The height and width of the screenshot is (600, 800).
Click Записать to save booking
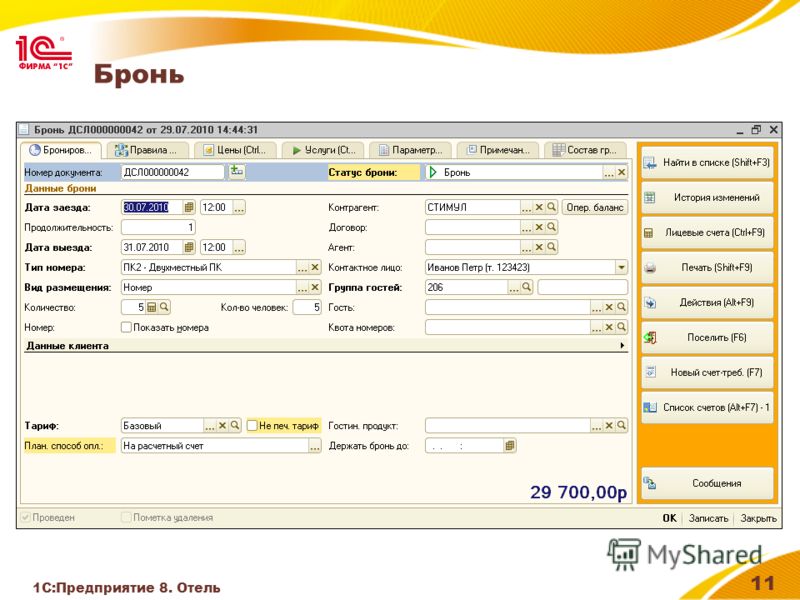coord(708,518)
